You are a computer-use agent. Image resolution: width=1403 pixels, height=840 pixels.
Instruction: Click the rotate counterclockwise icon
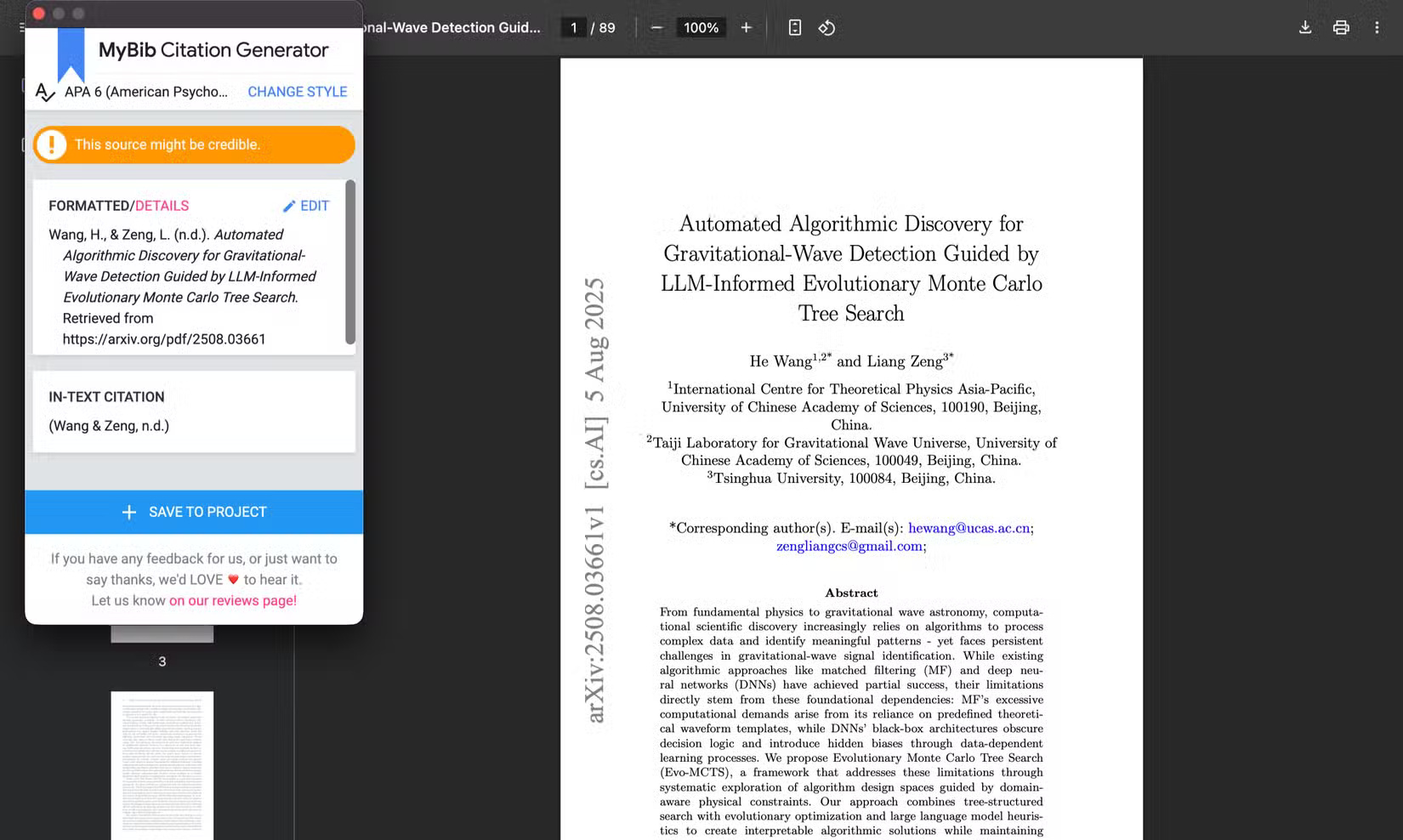826,27
